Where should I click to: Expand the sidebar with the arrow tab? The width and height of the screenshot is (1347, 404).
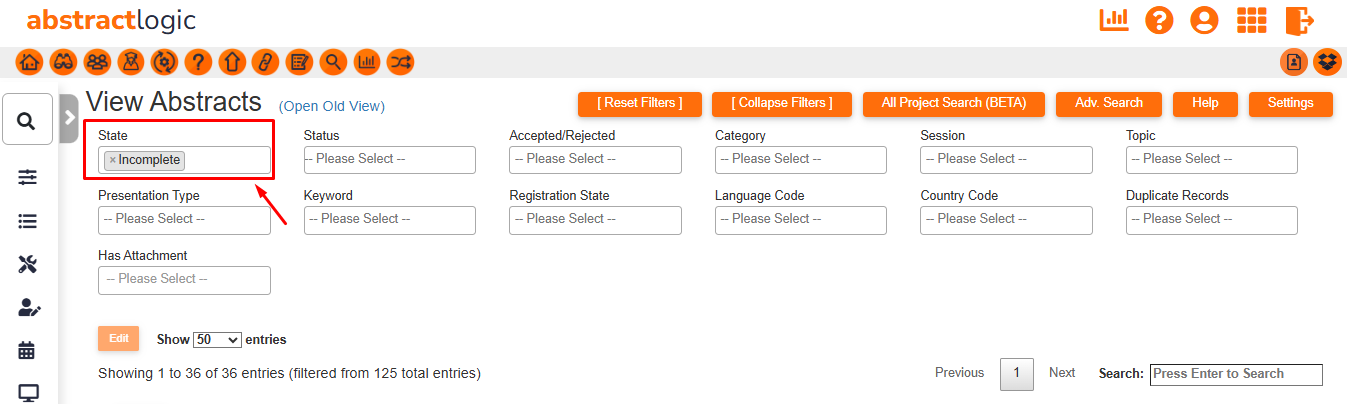69,117
